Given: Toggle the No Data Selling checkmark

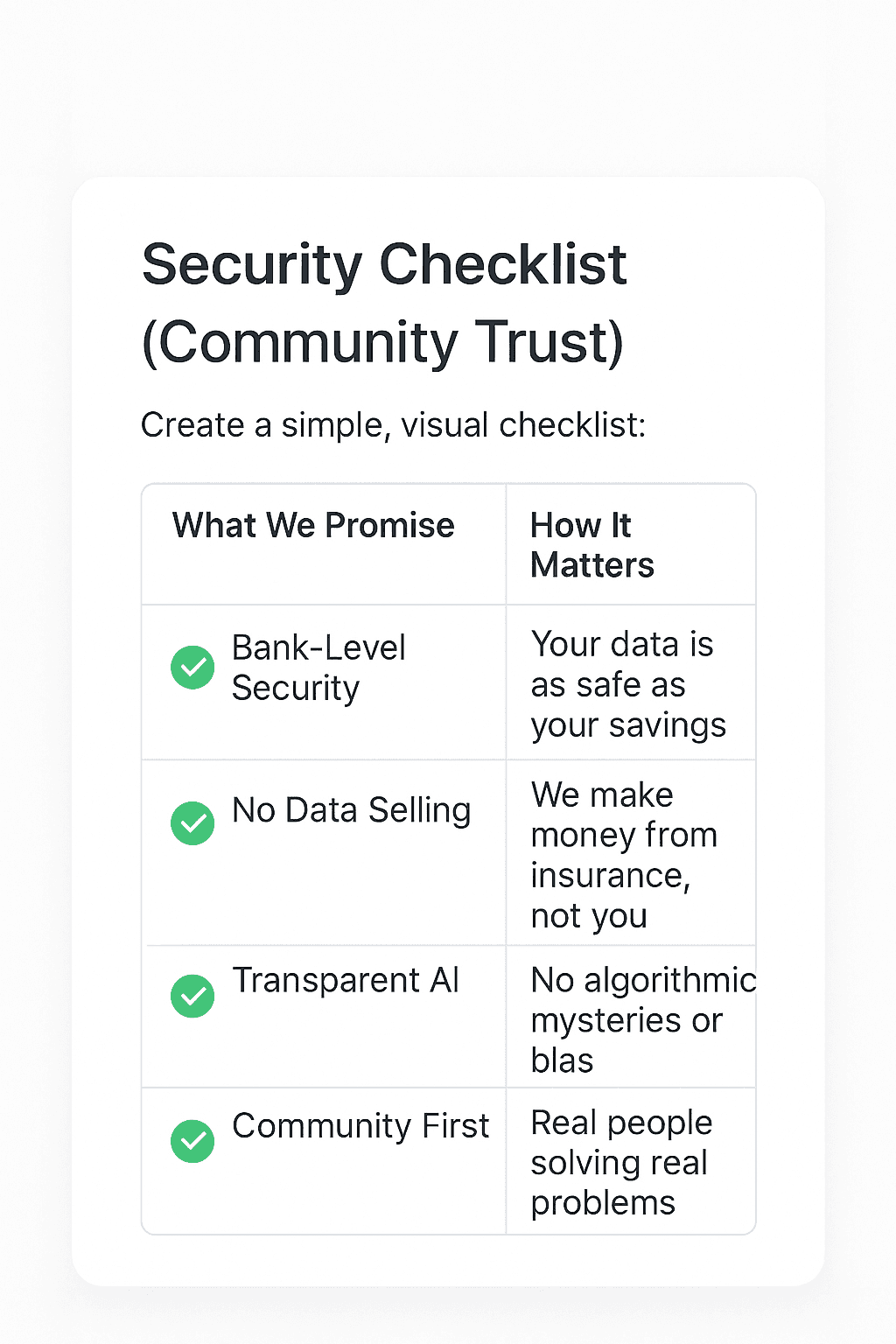Looking at the screenshot, I should pos(192,823).
